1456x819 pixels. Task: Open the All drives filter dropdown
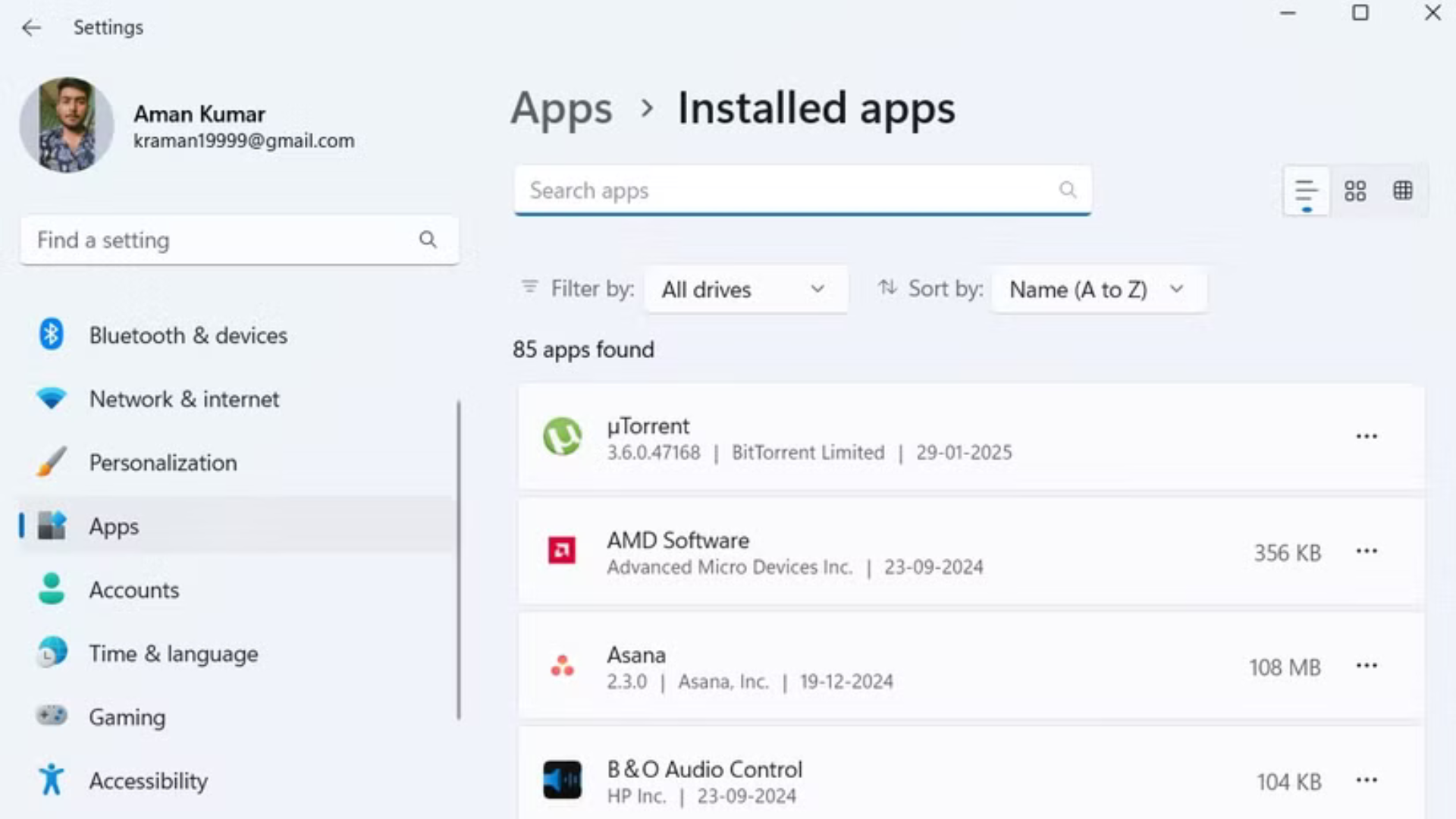745,289
